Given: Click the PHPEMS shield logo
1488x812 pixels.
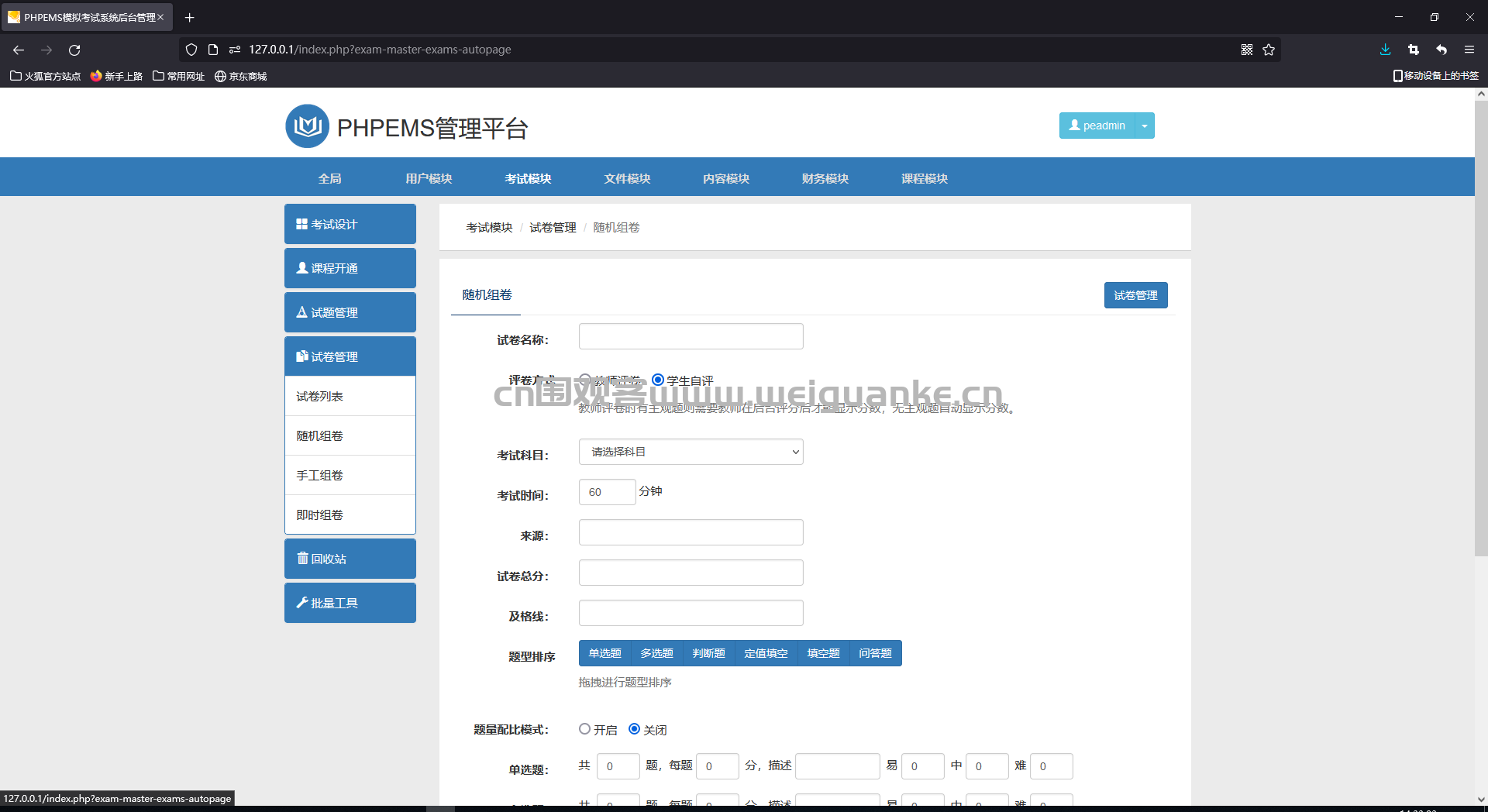Looking at the screenshot, I should (308, 126).
